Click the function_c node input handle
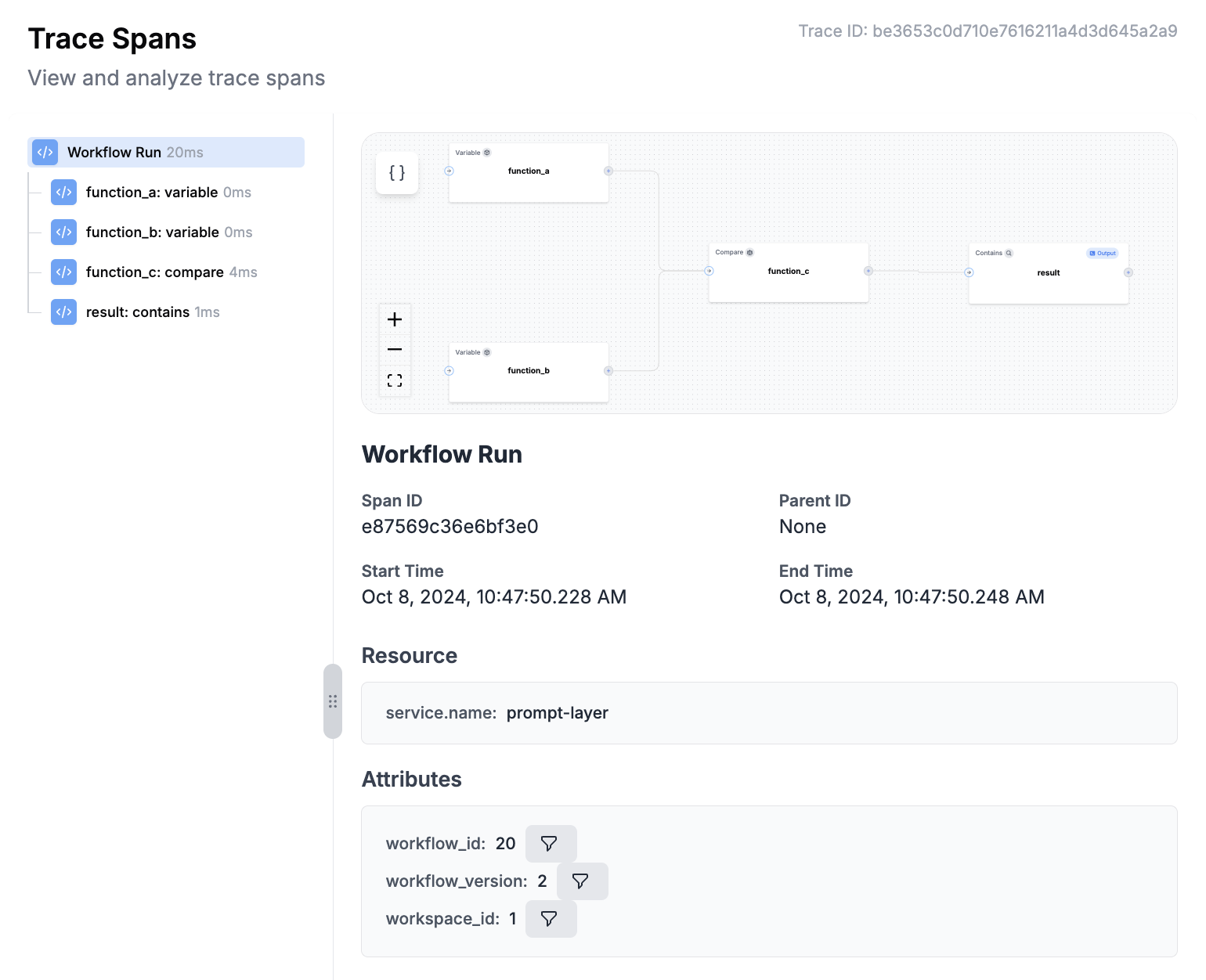Screen dimensions: 1206x980 (x=709, y=271)
